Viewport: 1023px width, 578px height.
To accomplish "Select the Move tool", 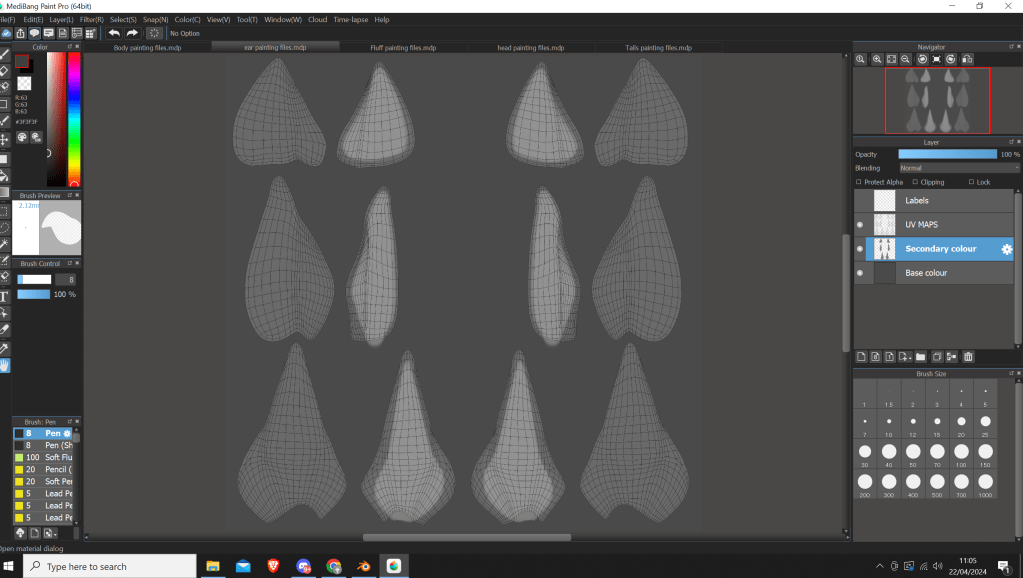I will tap(5, 139).
